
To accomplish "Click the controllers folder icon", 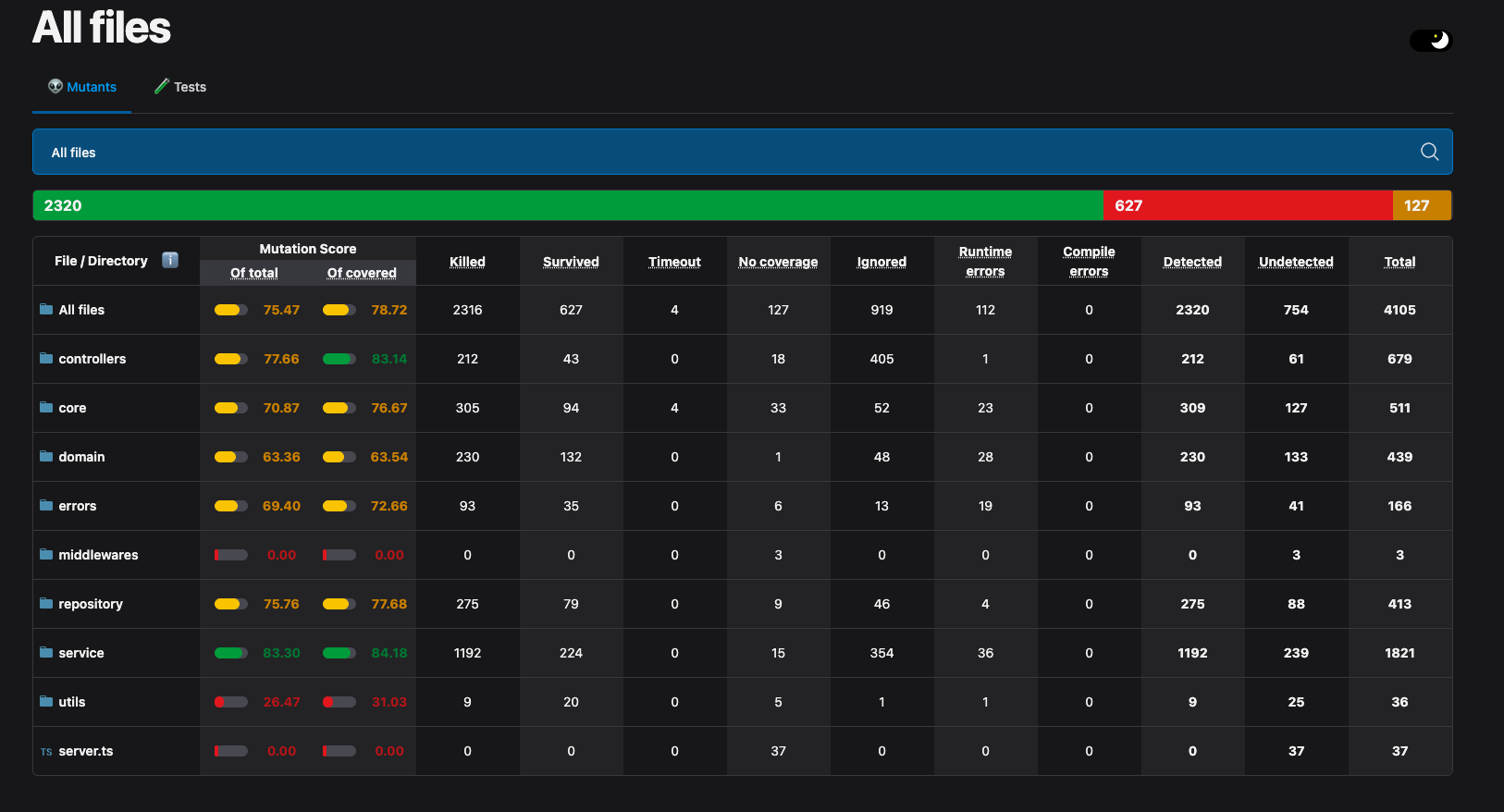I will coord(46,358).
